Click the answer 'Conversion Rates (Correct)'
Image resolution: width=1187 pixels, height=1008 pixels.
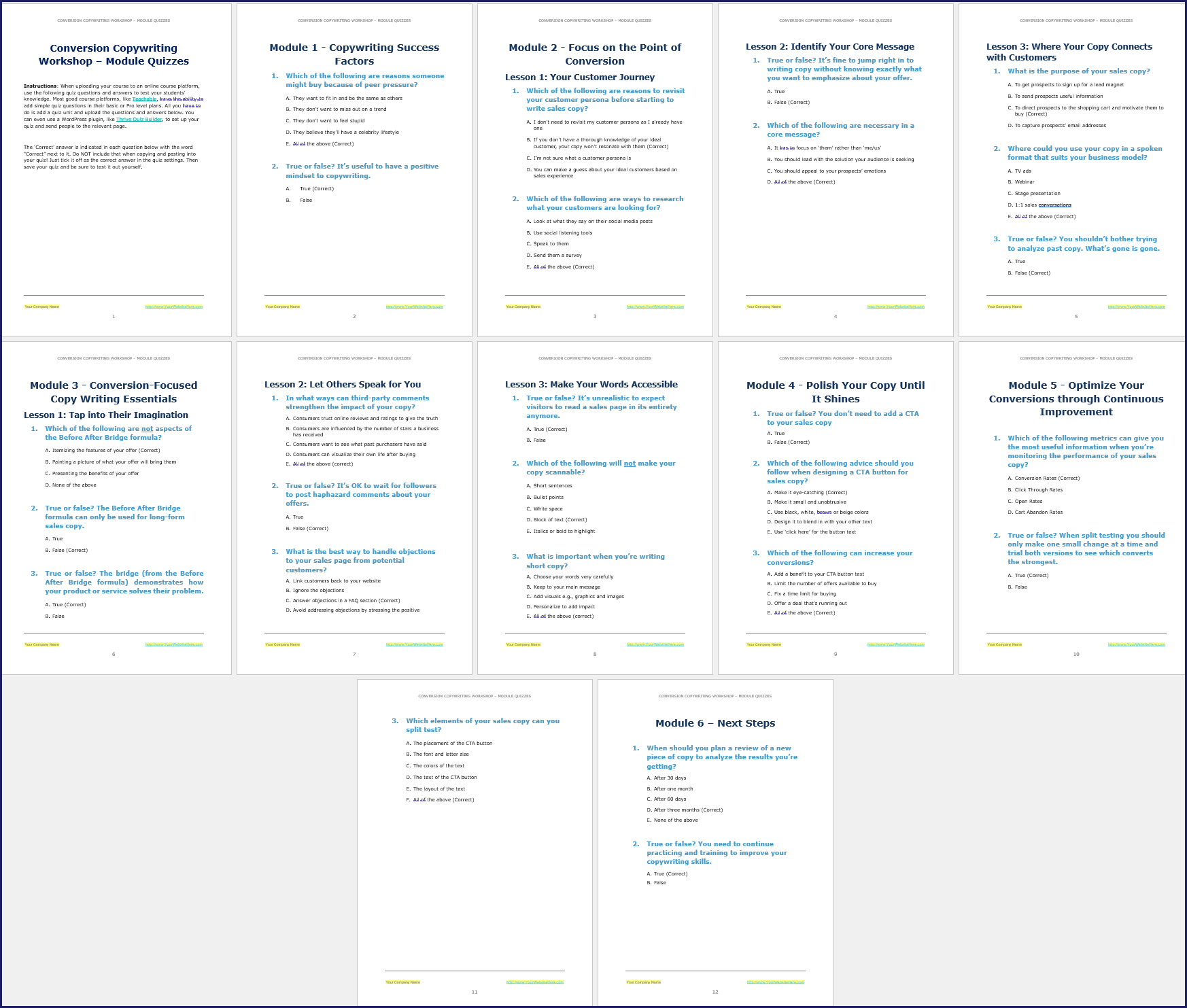(1047, 479)
